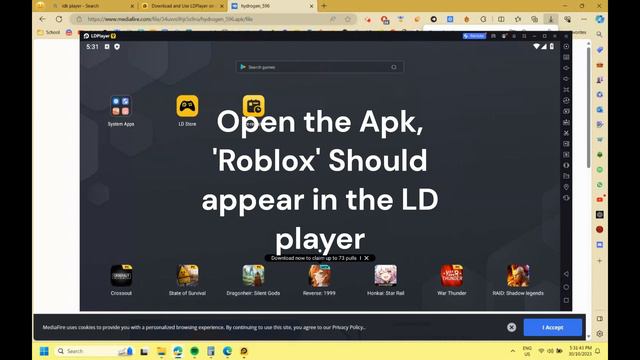The width and height of the screenshot is (640, 360).
Task: Open Edge sidebar search icon
Action: (x=599, y=35)
